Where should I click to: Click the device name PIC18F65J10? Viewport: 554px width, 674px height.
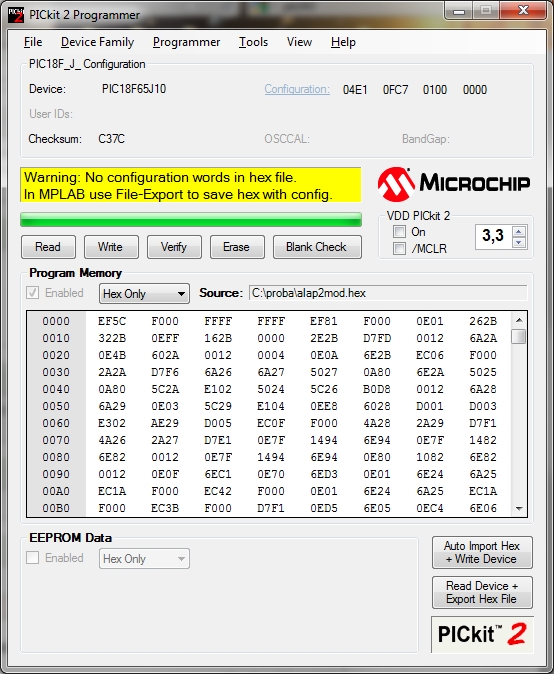(x=134, y=89)
